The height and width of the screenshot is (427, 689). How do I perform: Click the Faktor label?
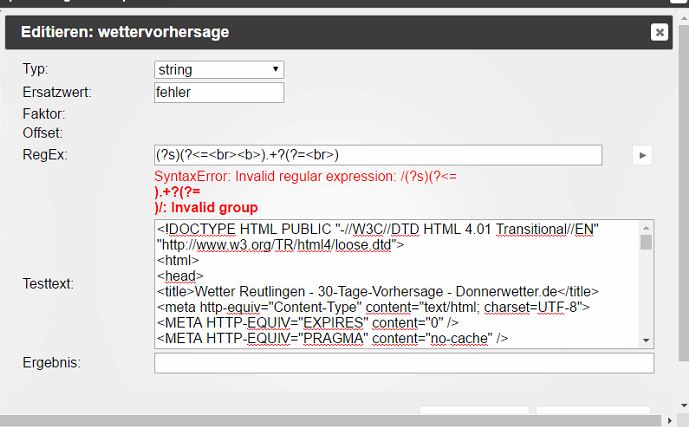point(44,114)
